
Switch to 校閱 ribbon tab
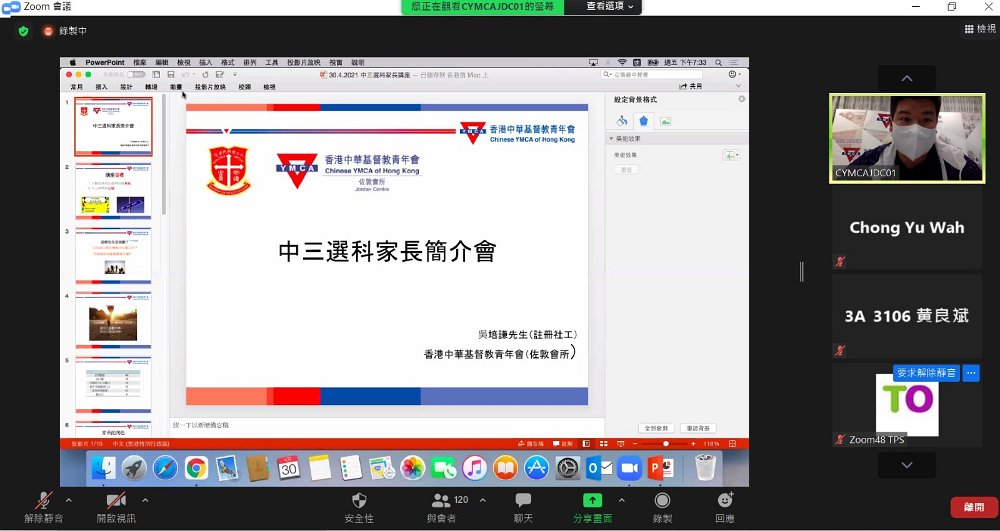tap(245, 87)
